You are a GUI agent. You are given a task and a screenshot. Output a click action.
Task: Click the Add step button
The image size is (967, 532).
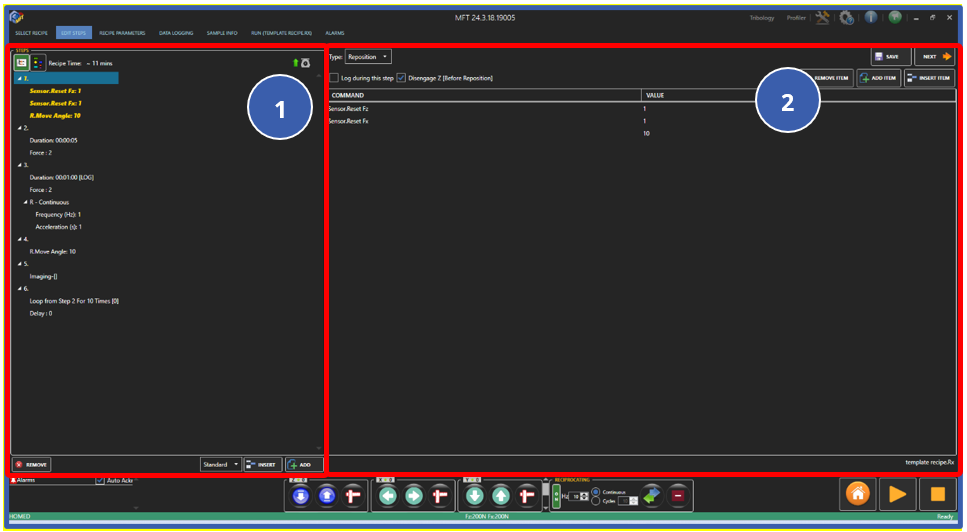(x=304, y=465)
